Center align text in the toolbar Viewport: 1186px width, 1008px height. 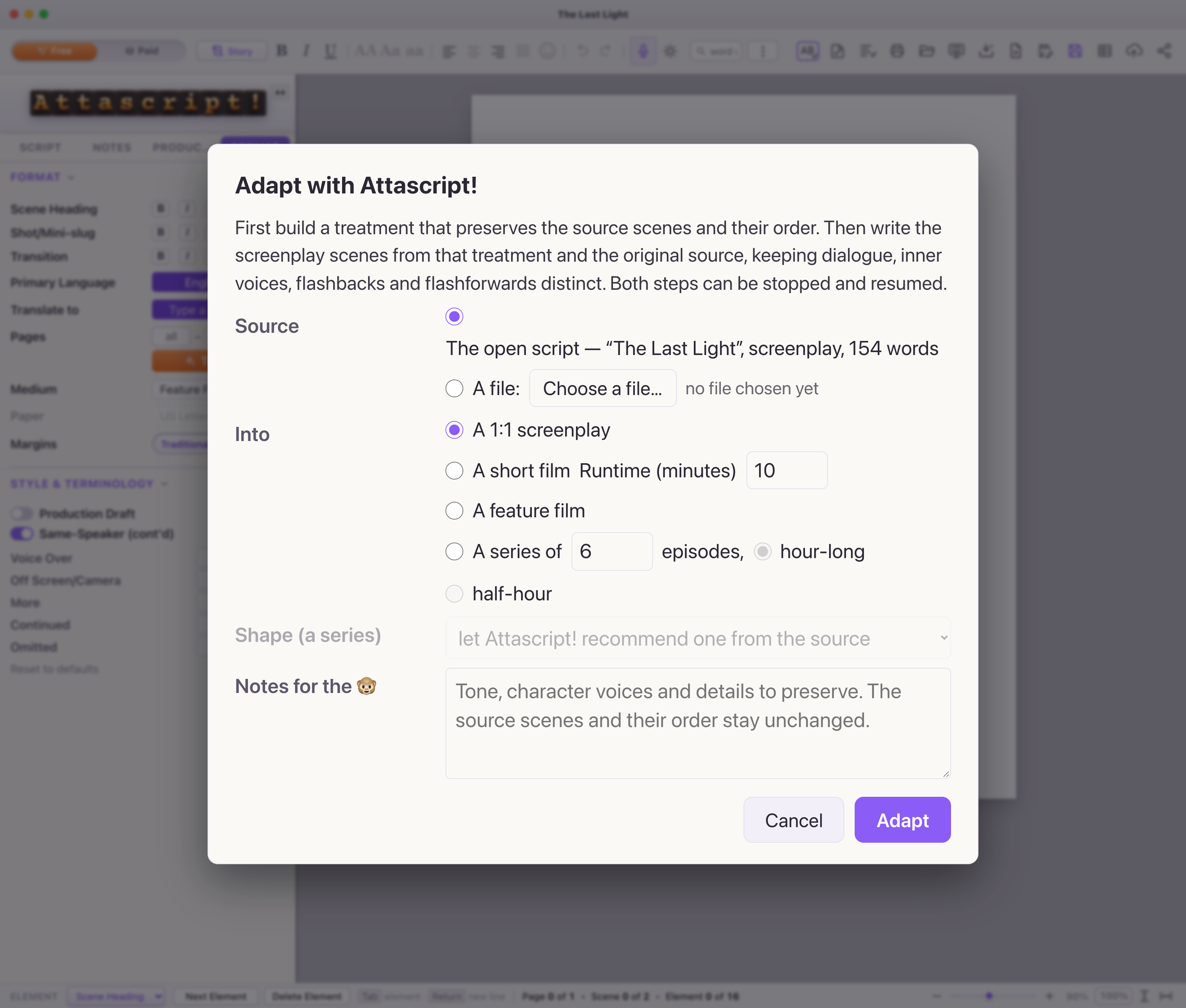(x=474, y=52)
